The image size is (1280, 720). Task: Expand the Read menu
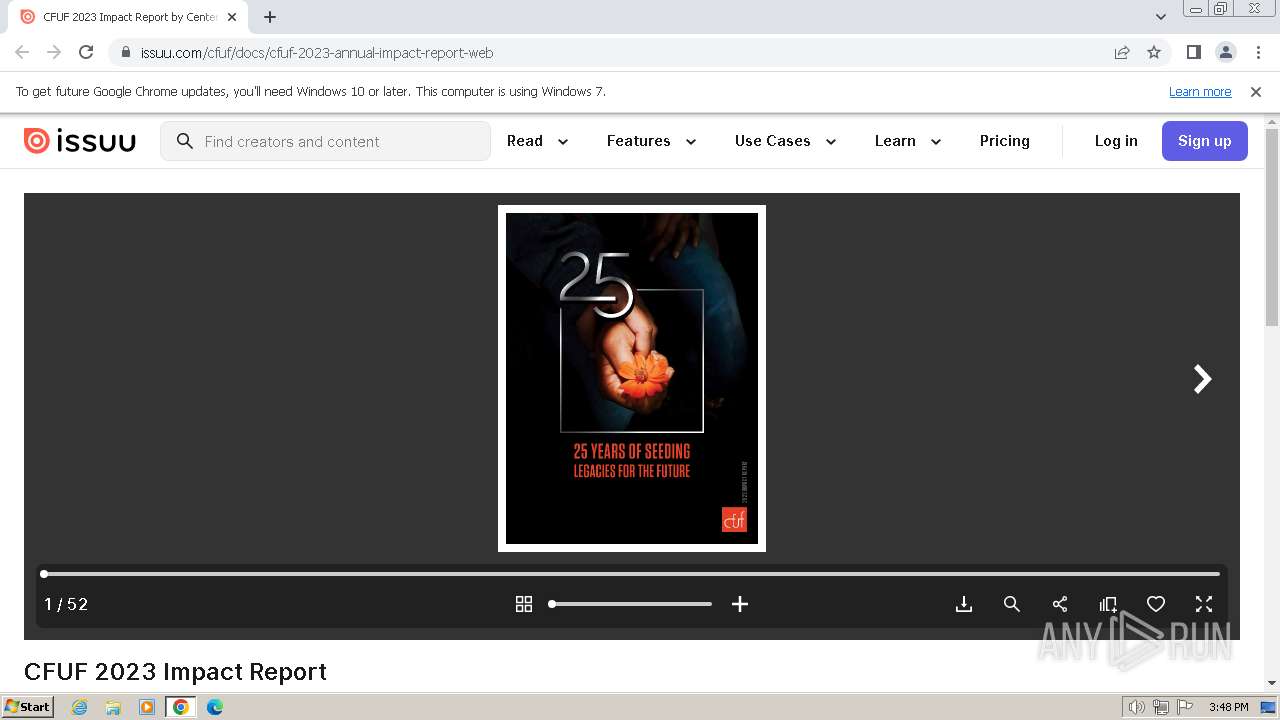[x=538, y=141]
